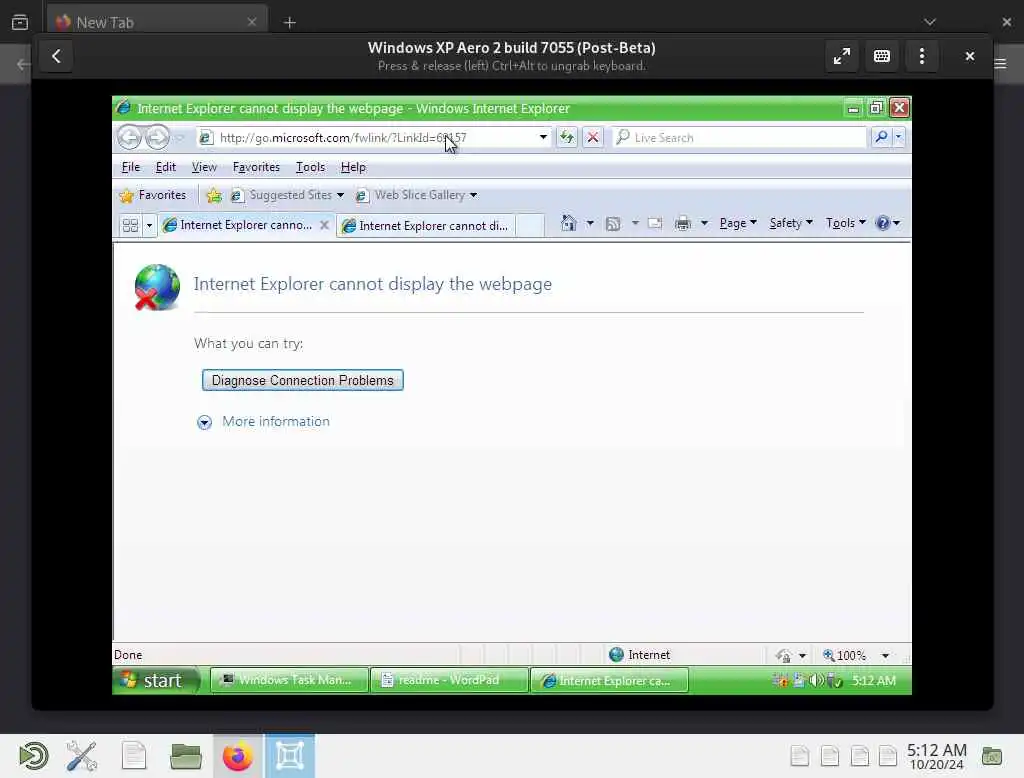Viewport: 1024px width, 778px height.
Task: Switch to readme - WordPad taskbar button
Action: (449, 681)
